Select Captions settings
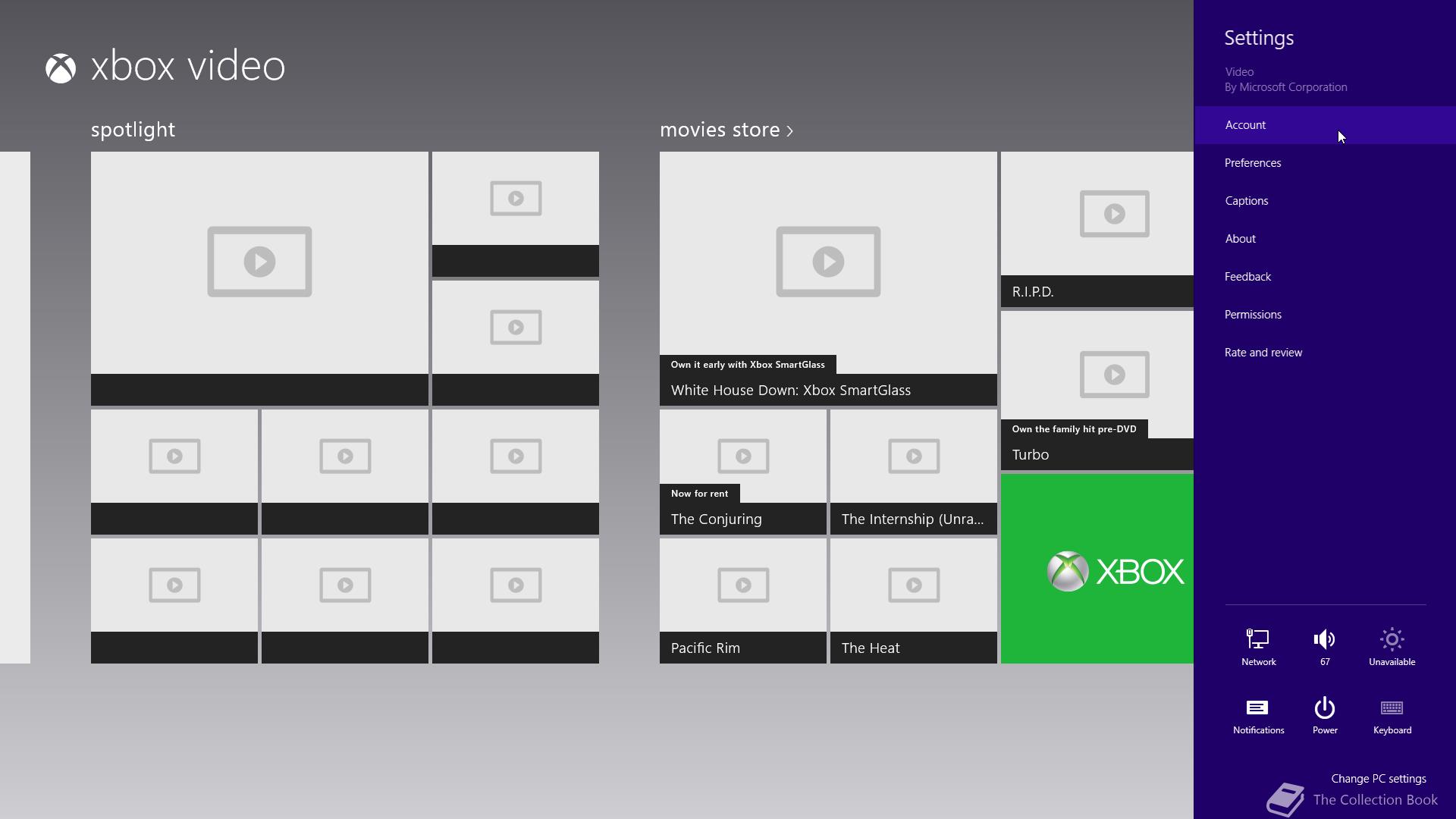 pyautogui.click(x=1325, y=201)
